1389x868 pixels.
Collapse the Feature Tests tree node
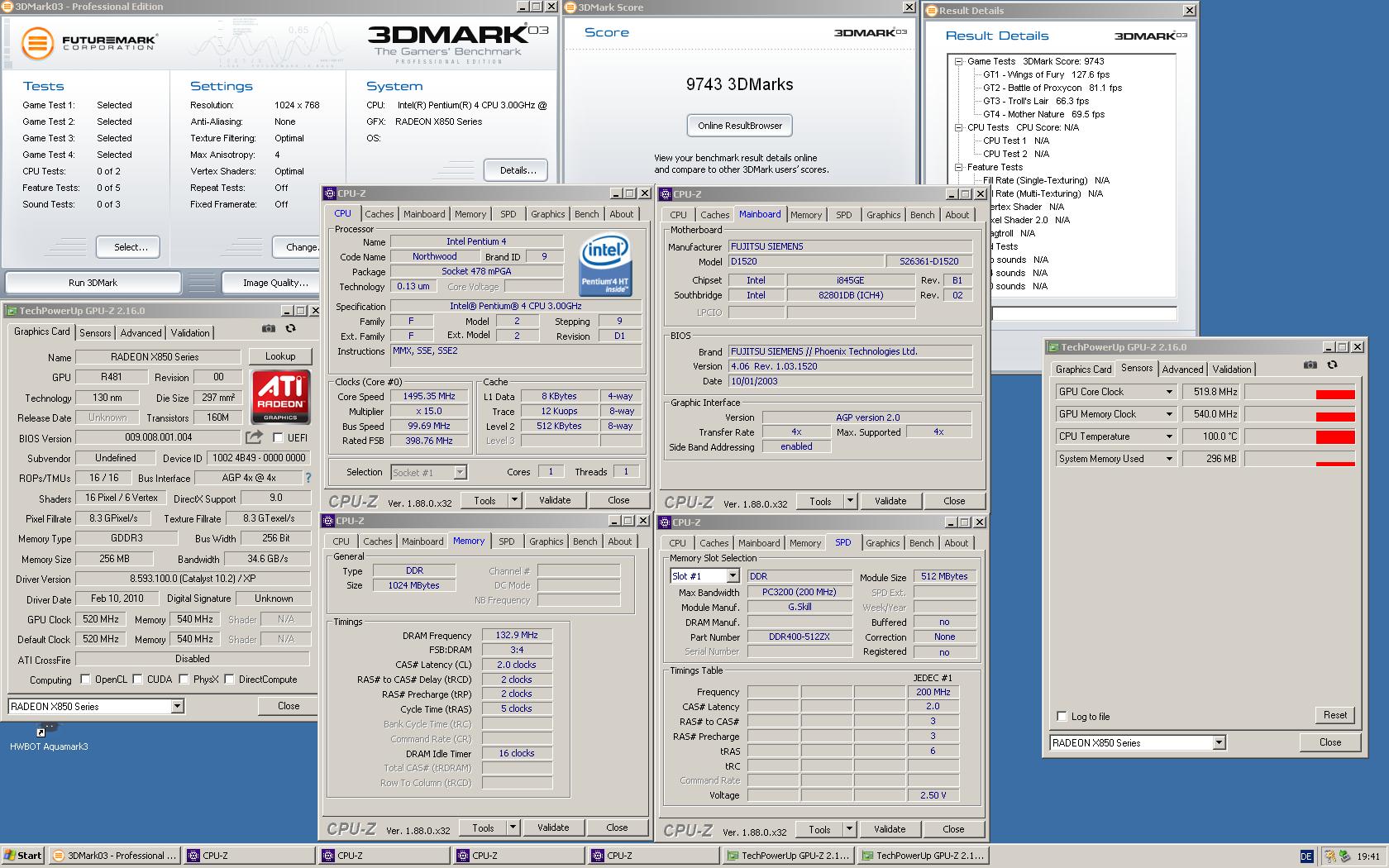click(x=958, y=167)
